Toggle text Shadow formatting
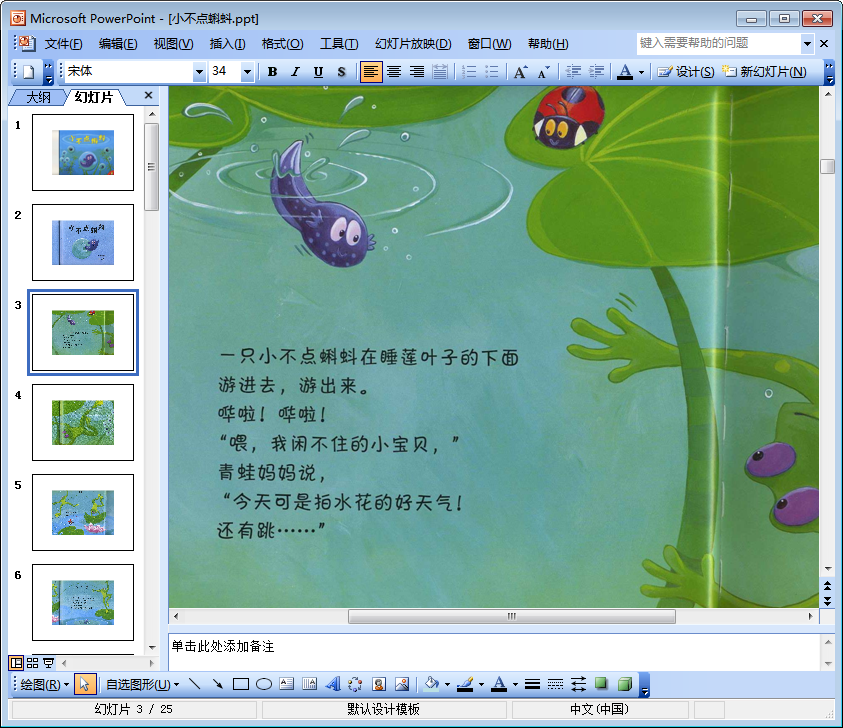 pyautogui.click(x=341, y=72)
